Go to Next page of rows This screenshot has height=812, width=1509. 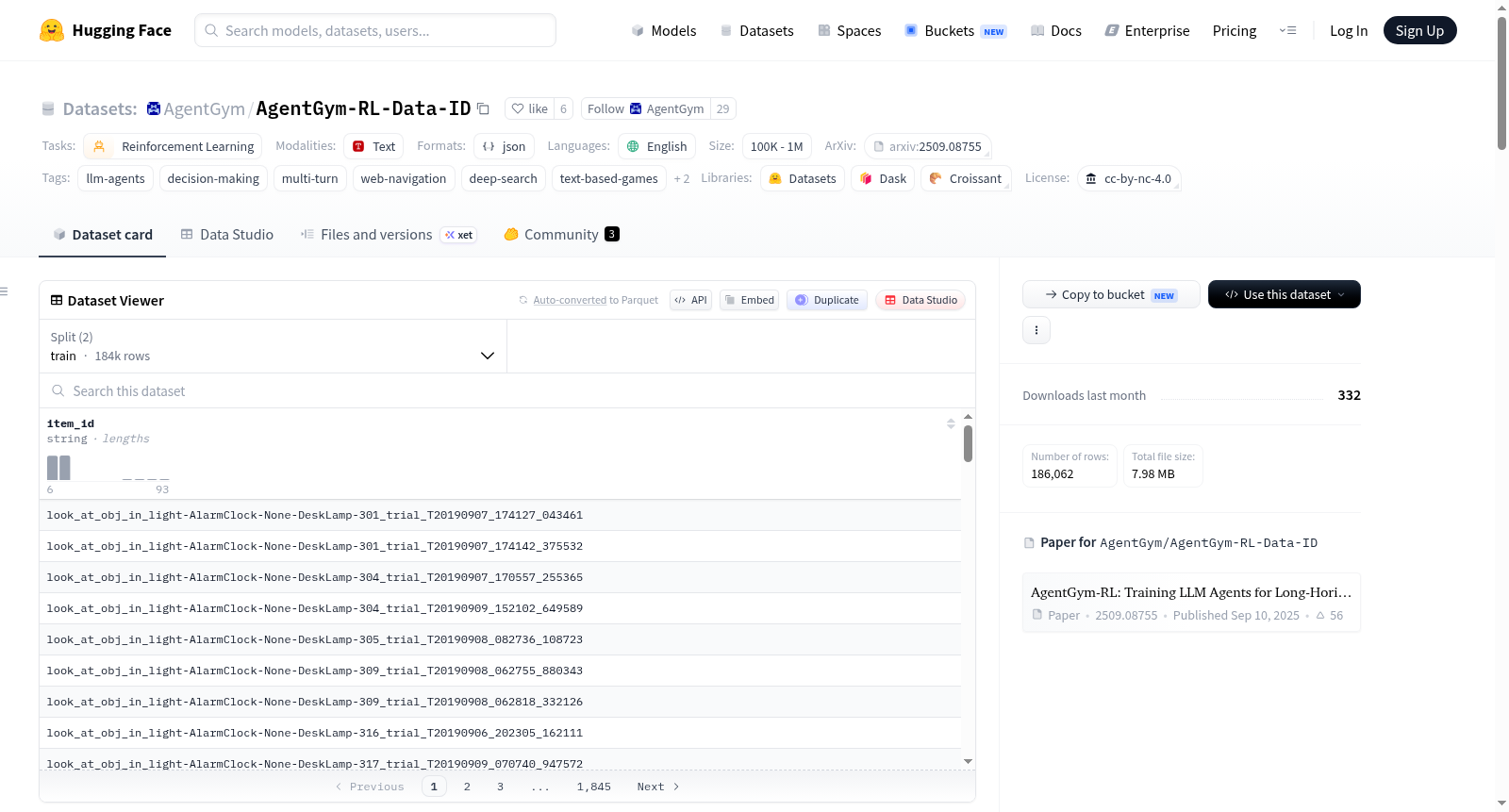click(658, 787)
